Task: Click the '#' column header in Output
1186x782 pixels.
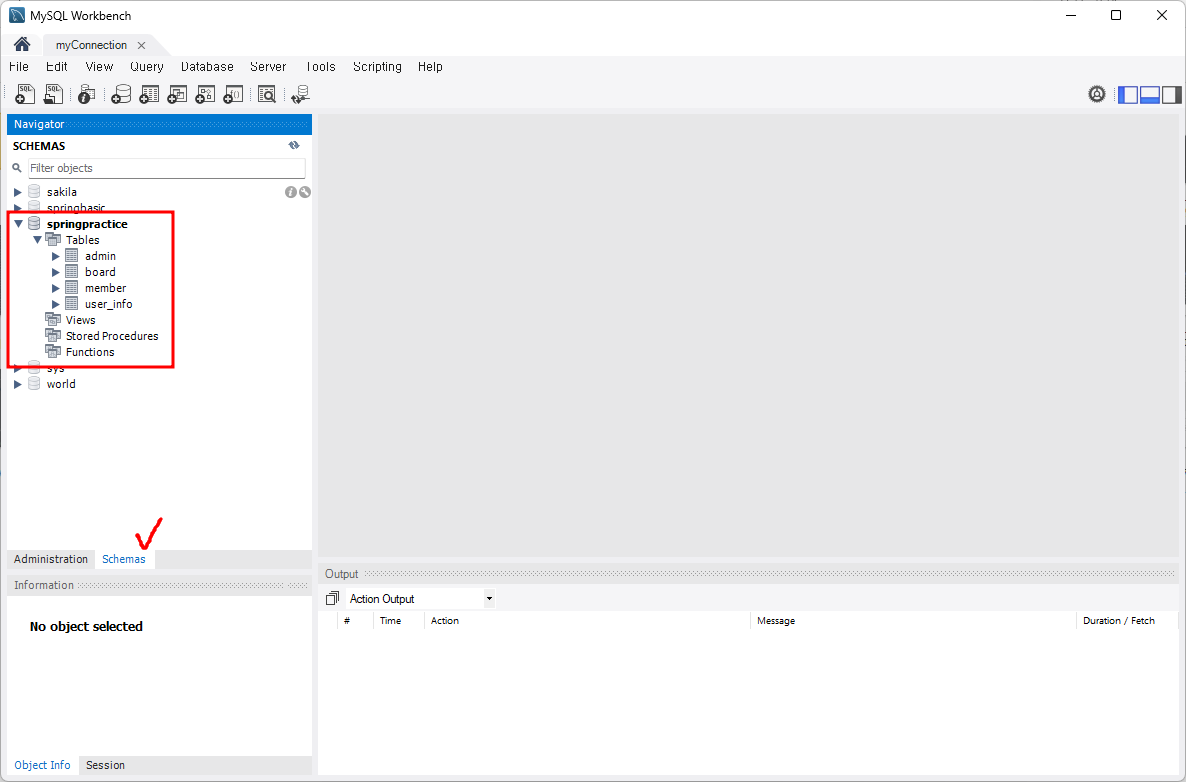Action: (x=355, y=620)
